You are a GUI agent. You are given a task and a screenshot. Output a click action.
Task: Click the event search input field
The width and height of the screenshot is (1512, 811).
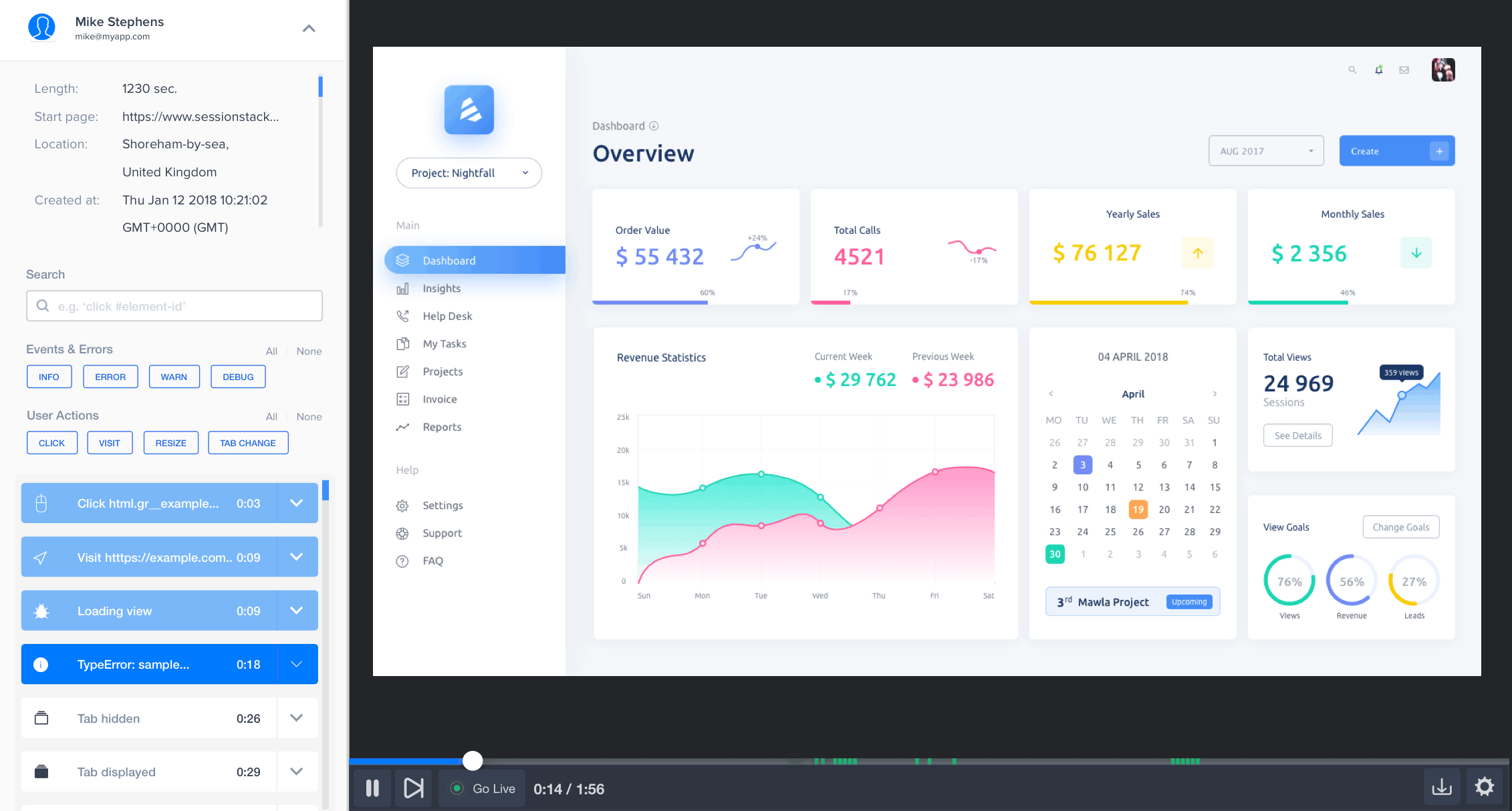(x=174, y=306)
